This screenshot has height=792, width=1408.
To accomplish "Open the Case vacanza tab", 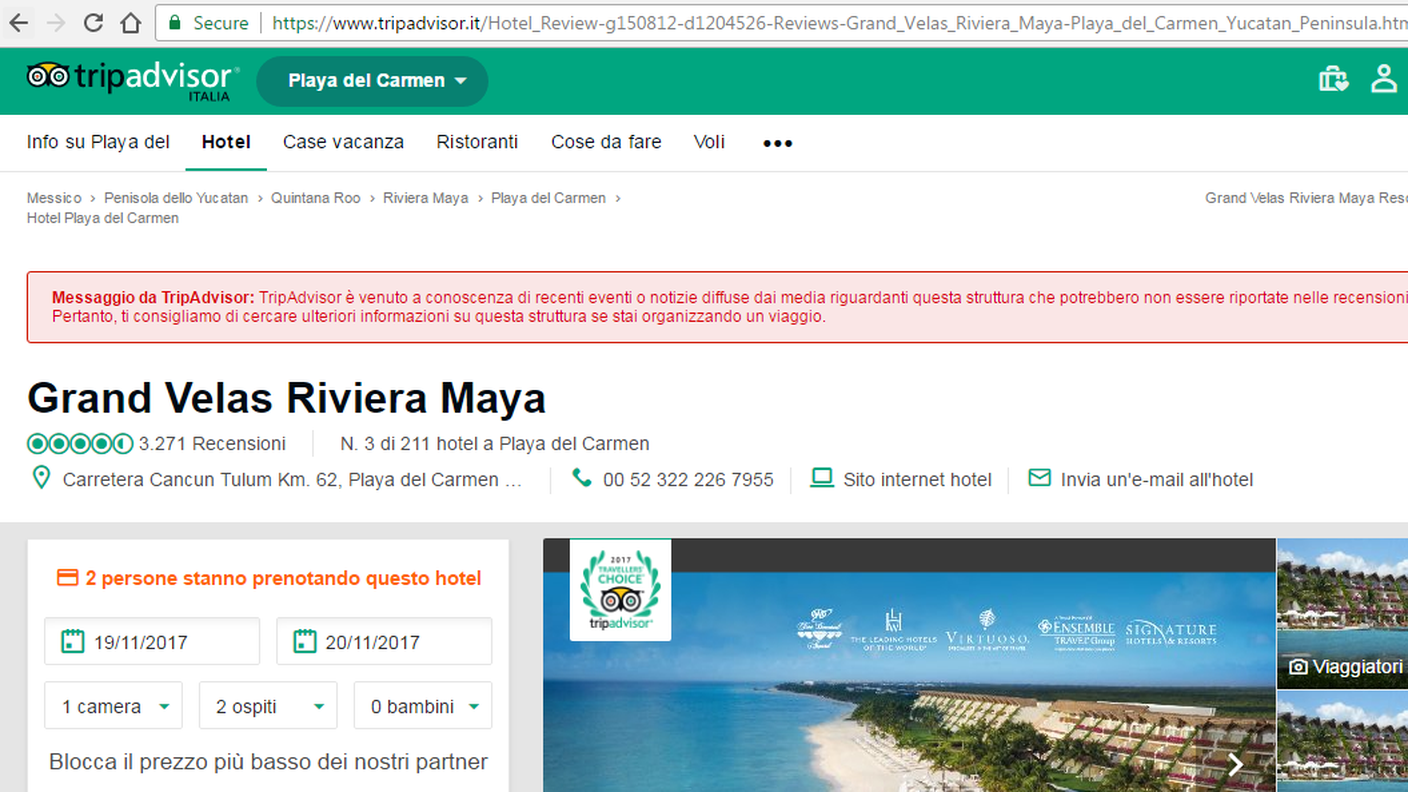I will click(343, 142).
